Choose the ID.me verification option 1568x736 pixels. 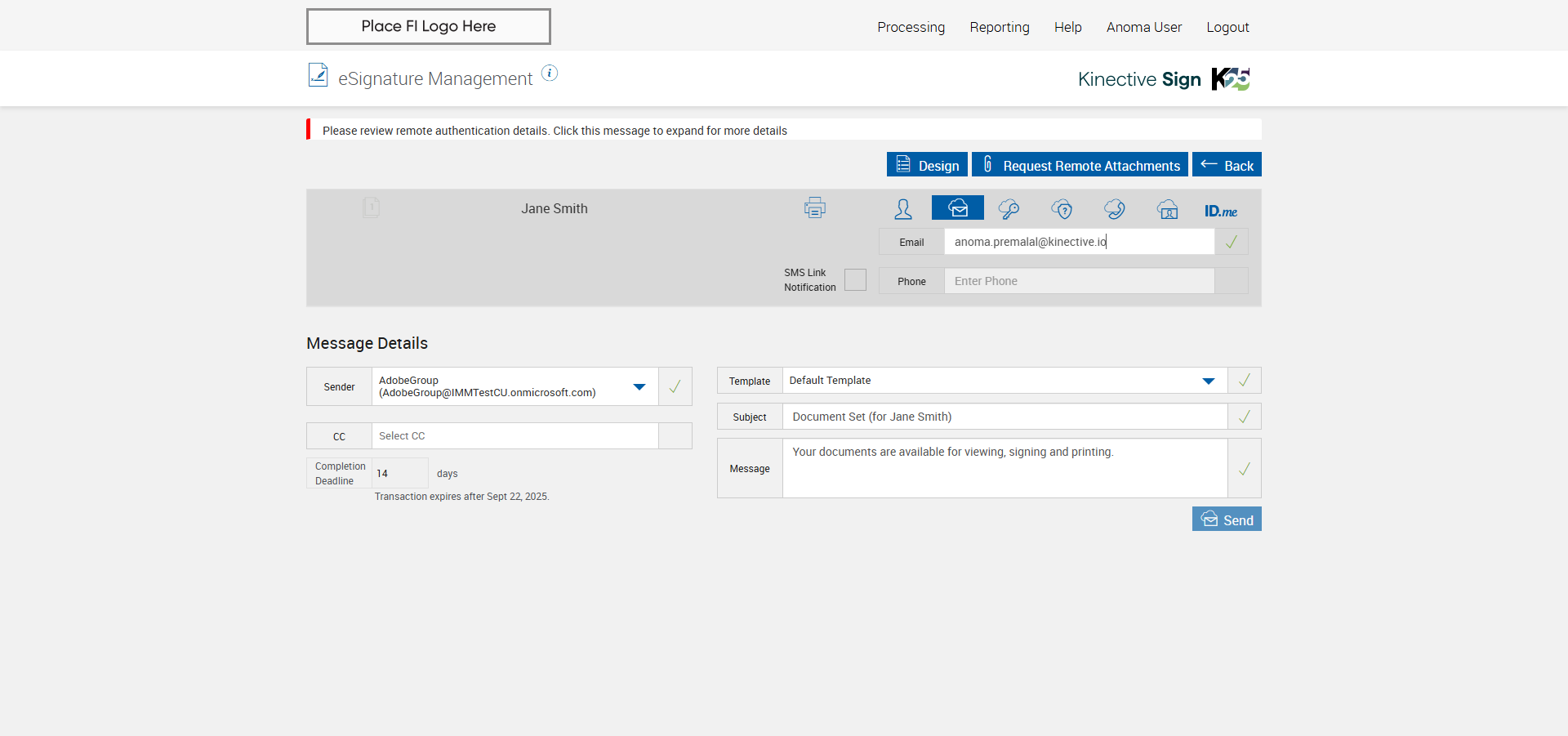click(1220, 211)
